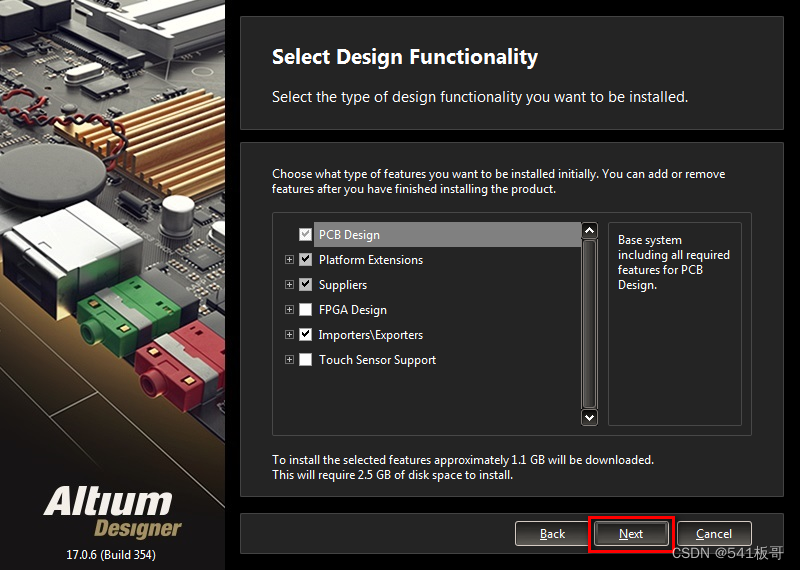Screen dimensions: 800x570
Task: Click the scroll down arrow in feature list
Action: coord(589,417)
